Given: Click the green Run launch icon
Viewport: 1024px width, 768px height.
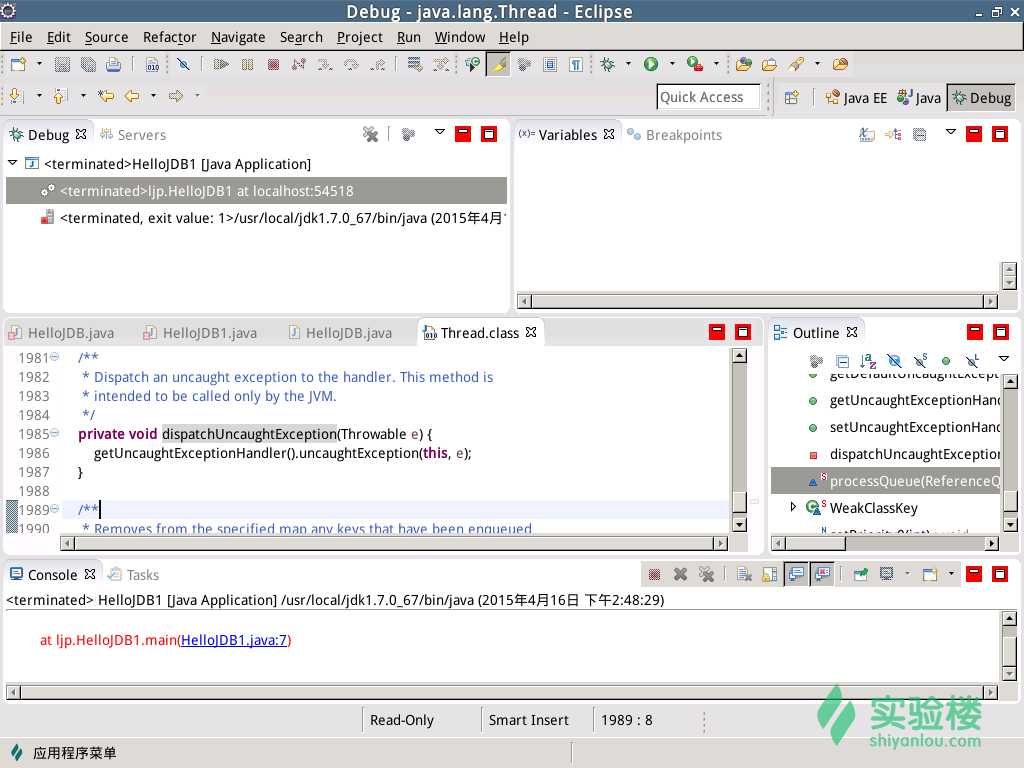Looking at the screenshot, I should click(650, 64).
